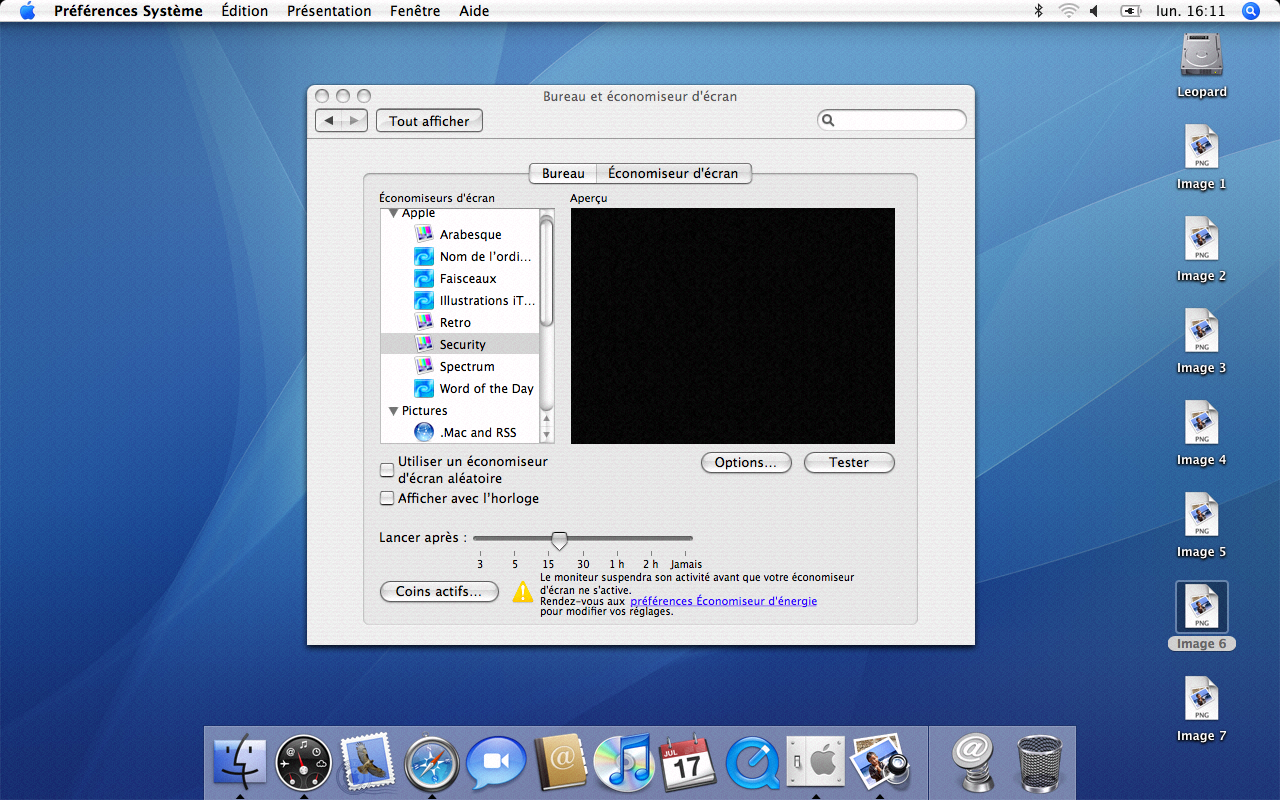Click the Lancer après slider thumb
The width and height of the screenshot is (1280, 800).
click(560, 540)
